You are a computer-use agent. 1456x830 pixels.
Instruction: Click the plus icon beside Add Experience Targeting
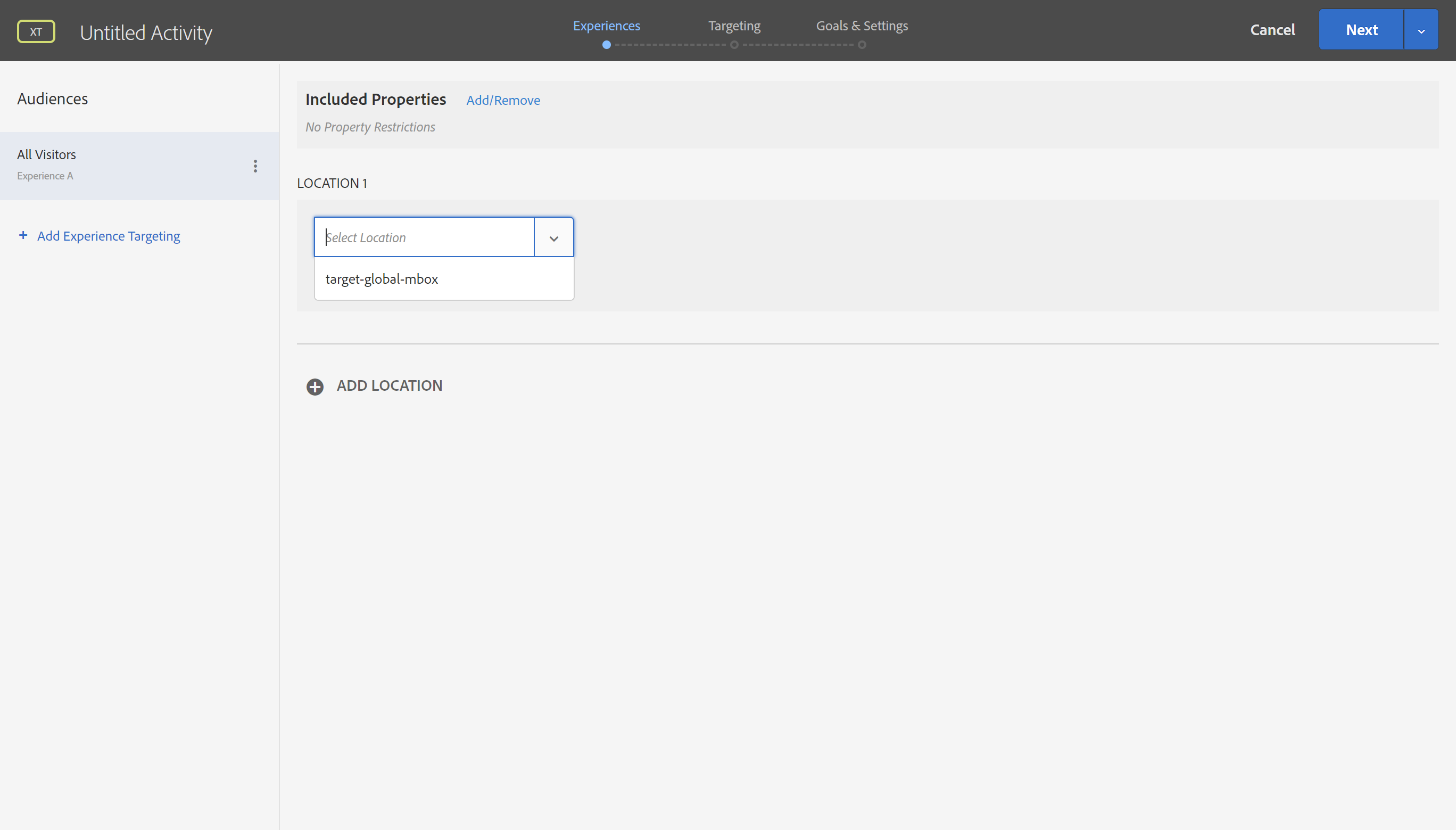(x=23, y=235)
